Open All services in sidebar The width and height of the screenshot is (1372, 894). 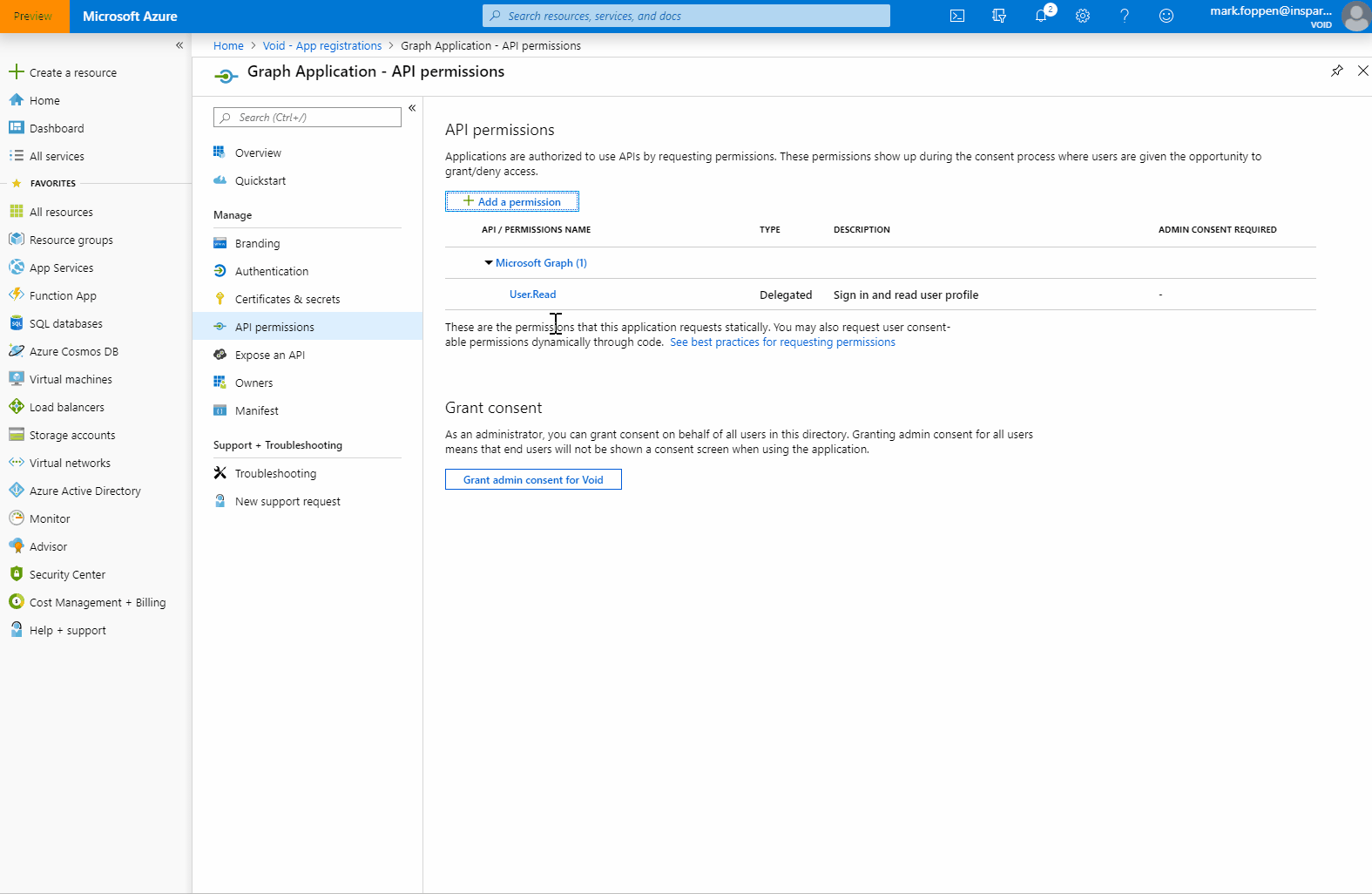pyautogui.click(x=57, y=156)
